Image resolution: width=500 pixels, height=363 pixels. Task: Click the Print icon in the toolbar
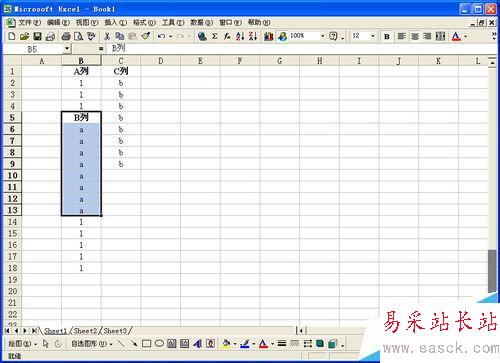click(x=66, y=36)
